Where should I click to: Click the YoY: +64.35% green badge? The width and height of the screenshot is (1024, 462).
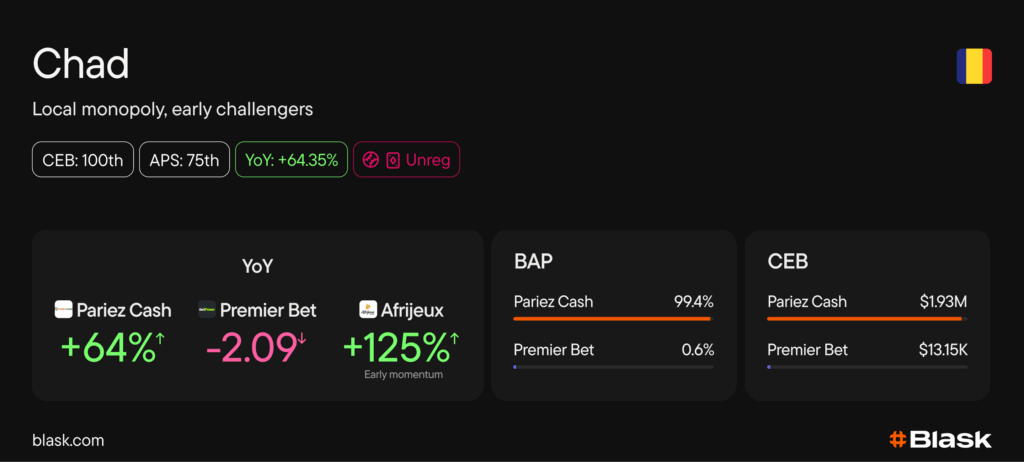[291, 160]
